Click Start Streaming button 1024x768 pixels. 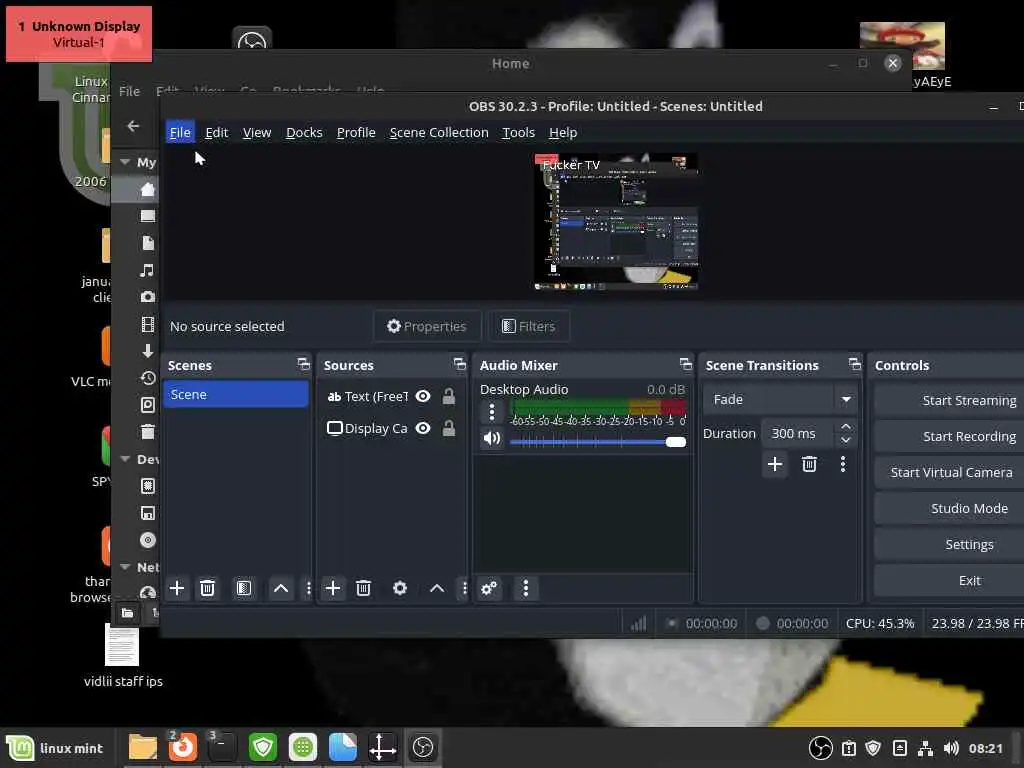coord(950,400)
